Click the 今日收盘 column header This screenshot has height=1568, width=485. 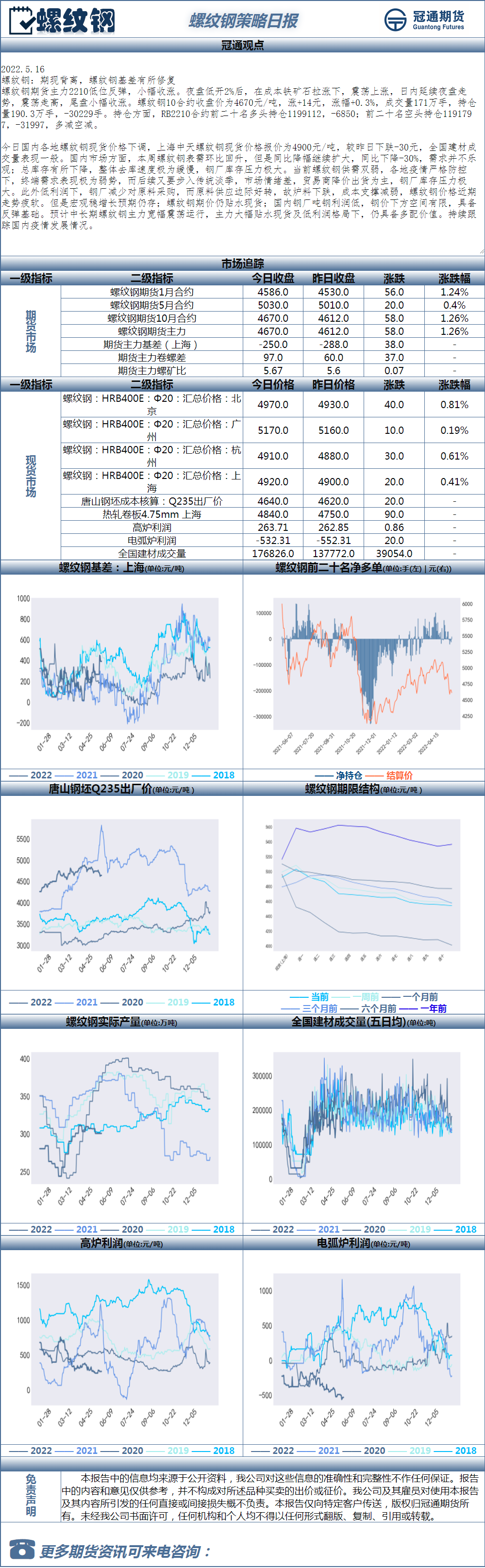click(273, 278)
